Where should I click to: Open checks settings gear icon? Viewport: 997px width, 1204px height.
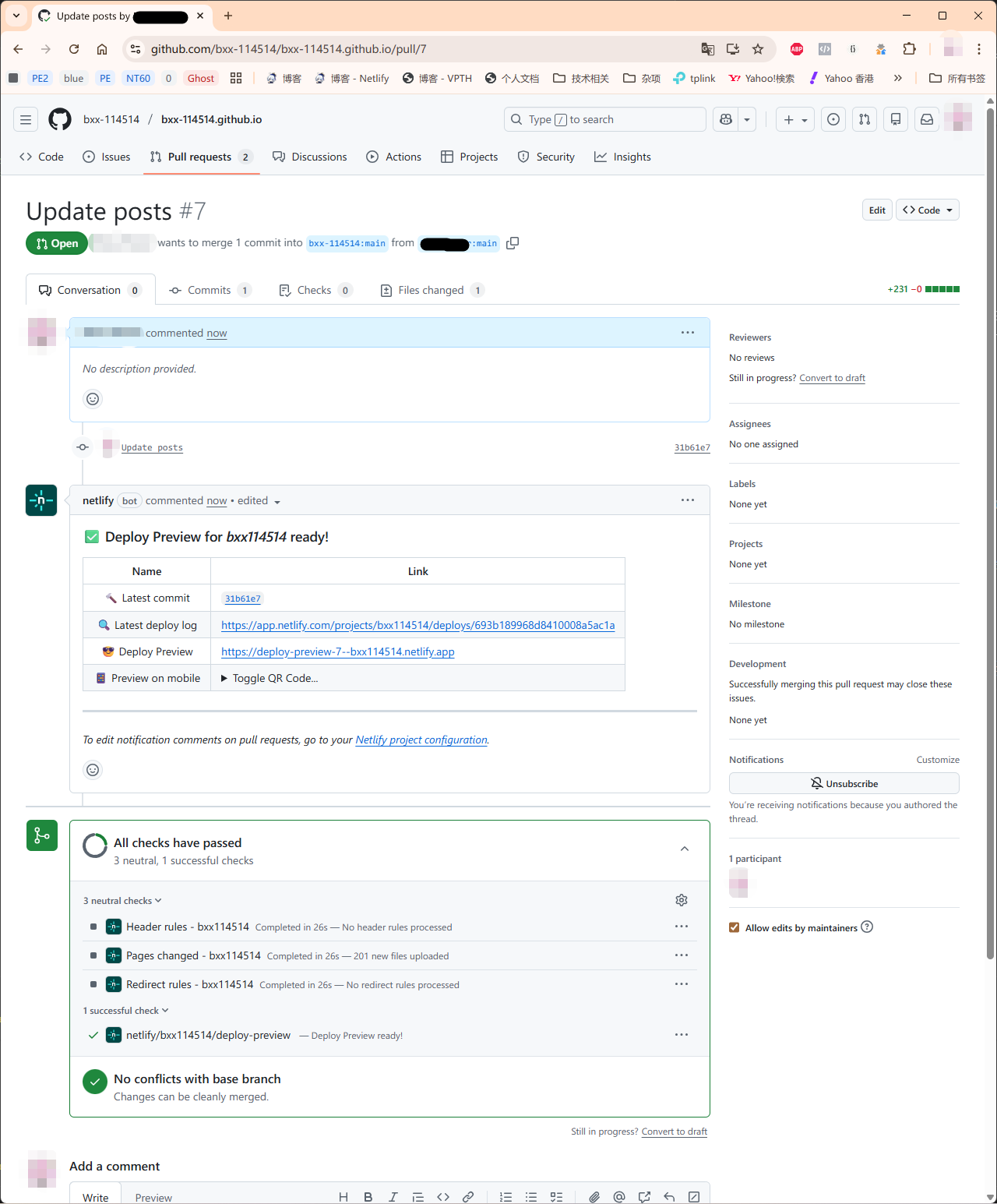[x=682, y=900]
